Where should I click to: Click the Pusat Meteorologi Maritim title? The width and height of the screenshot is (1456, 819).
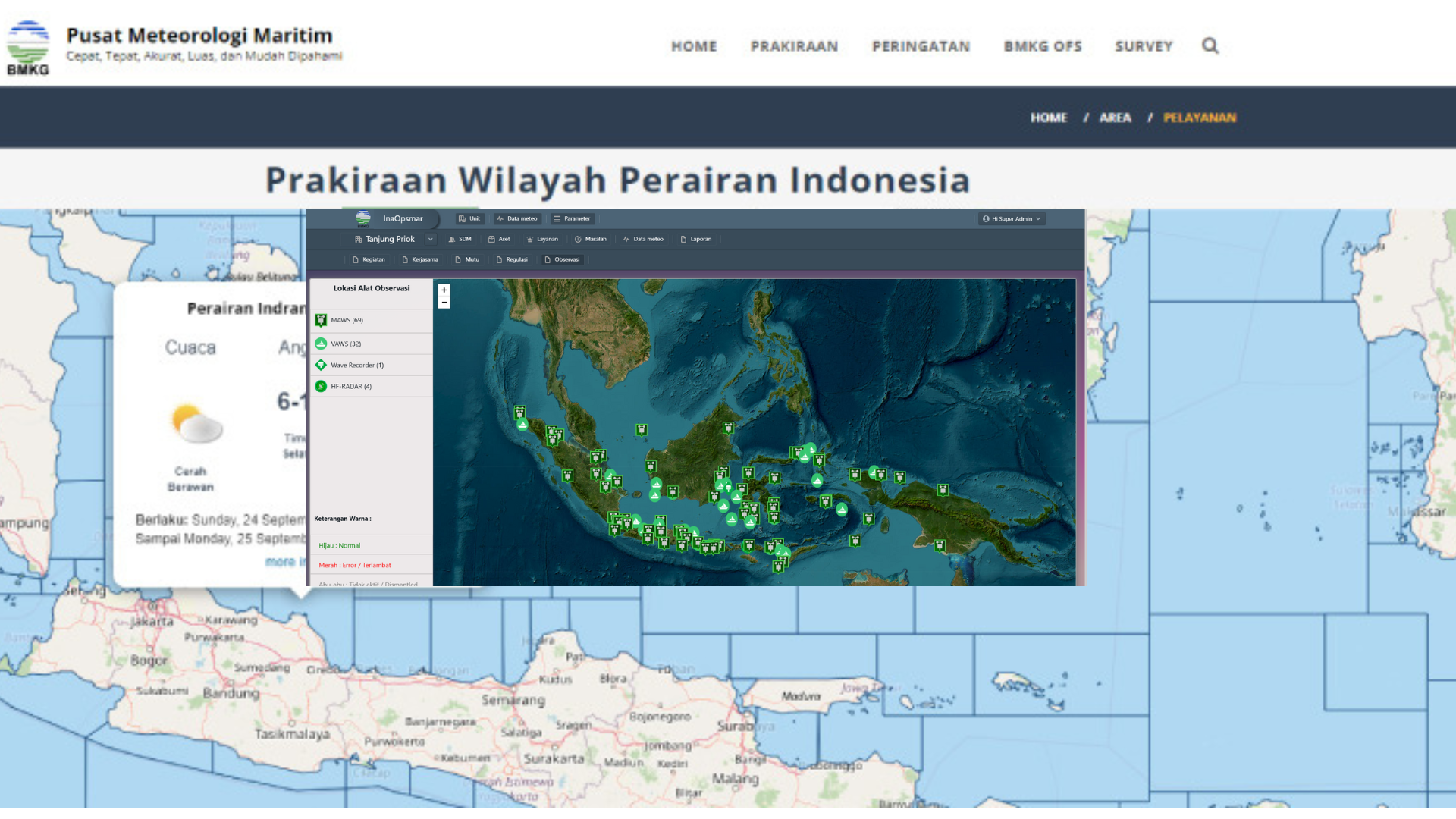click(199, 35)
